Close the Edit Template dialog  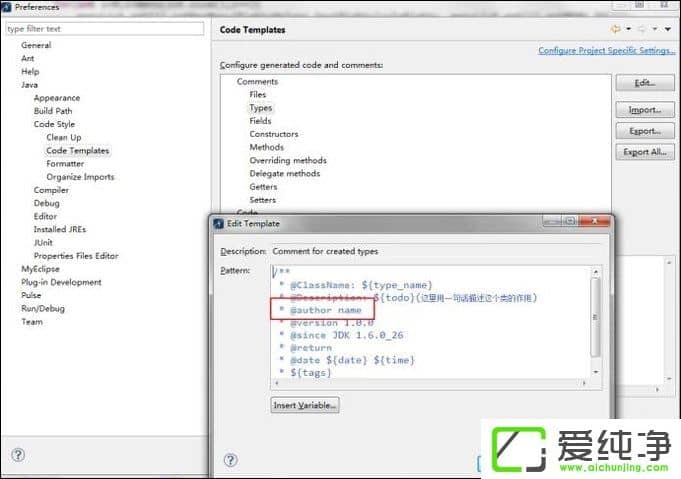(595, 221)
